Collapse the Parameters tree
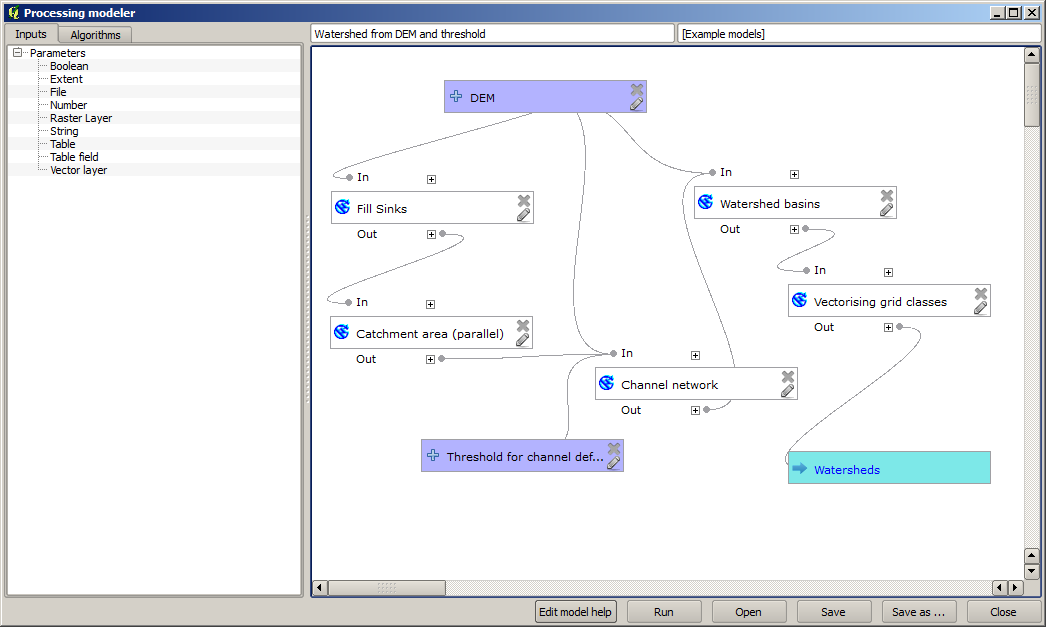Image resolution: width=1046 pixels, height=627 pixels. [18, 52]
